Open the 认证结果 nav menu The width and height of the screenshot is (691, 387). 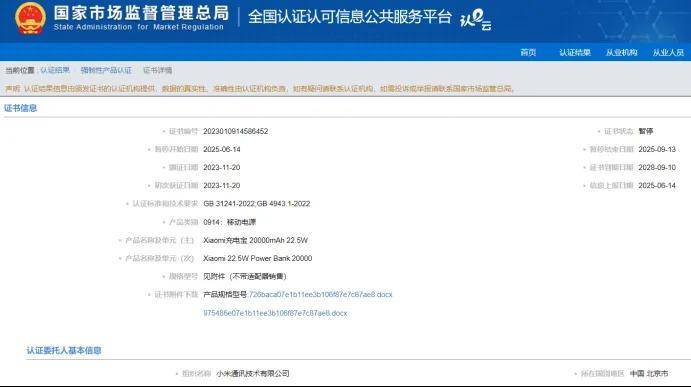[x=575, y=52]
